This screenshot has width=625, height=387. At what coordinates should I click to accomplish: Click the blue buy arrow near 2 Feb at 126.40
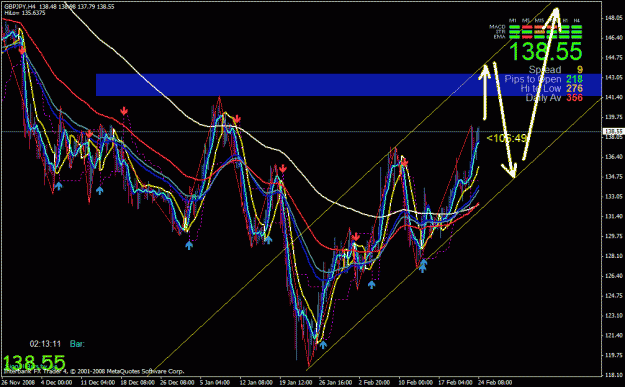371,285
